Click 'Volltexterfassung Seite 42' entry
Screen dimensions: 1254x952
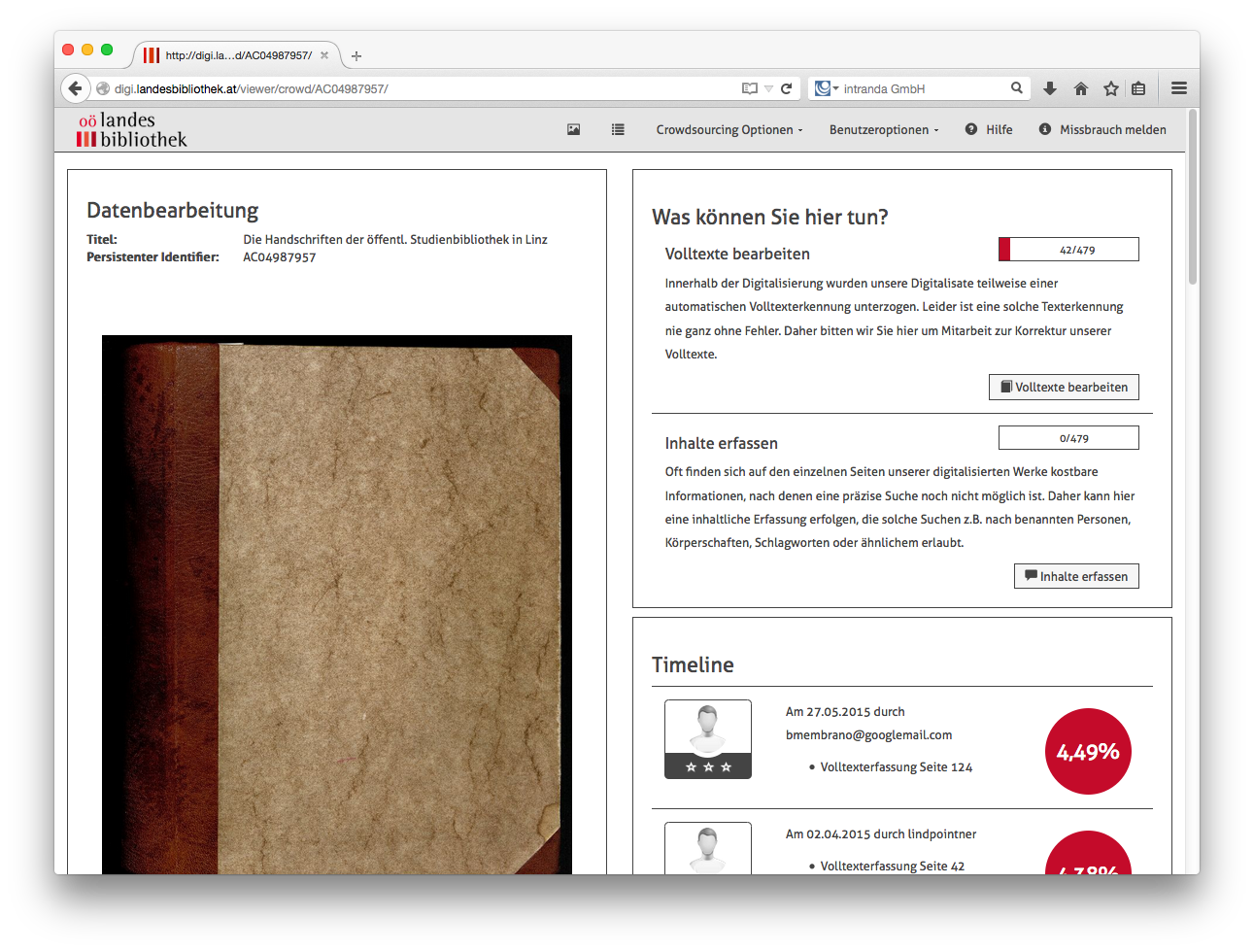[x=892, y=867]
